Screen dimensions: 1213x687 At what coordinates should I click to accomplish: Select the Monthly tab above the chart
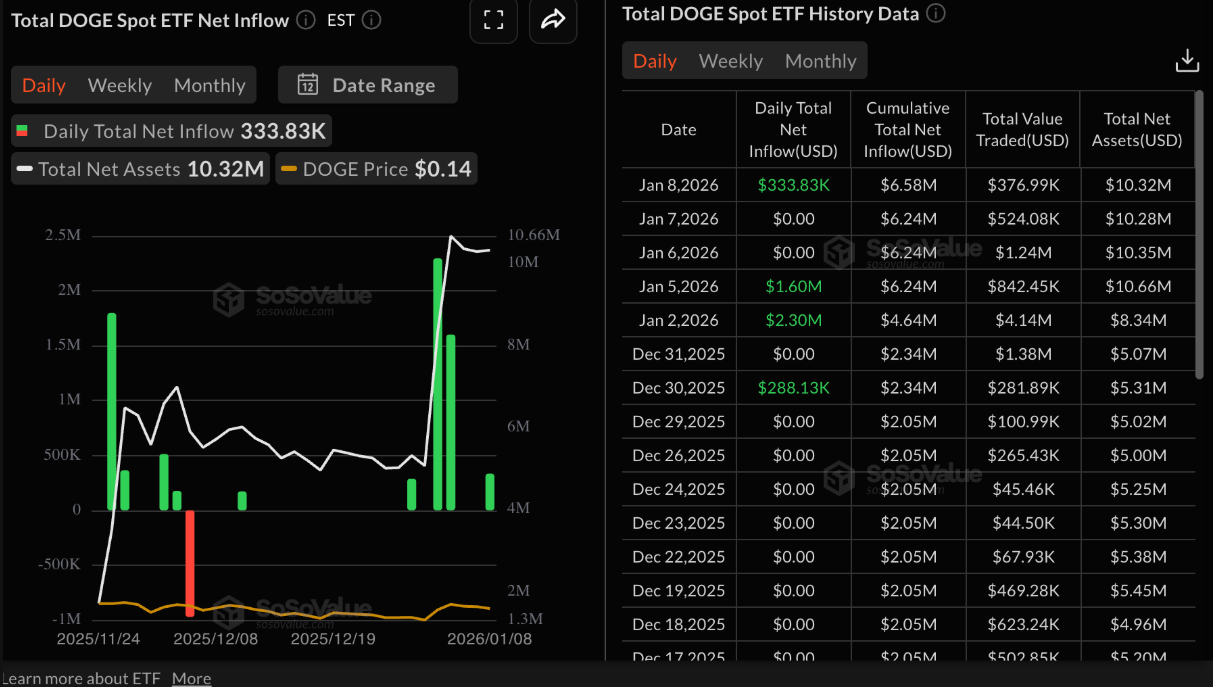pos(209,84)
